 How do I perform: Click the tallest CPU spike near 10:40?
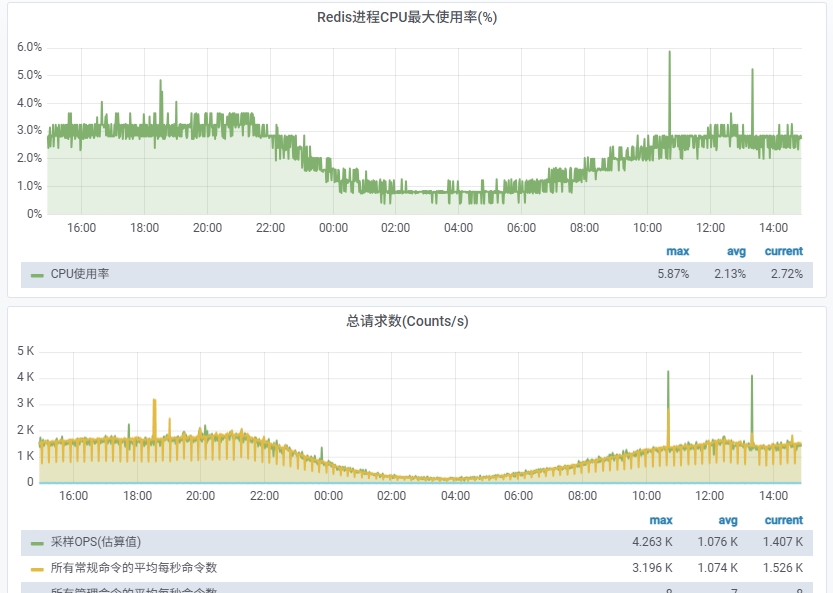[x=669, y=56]
